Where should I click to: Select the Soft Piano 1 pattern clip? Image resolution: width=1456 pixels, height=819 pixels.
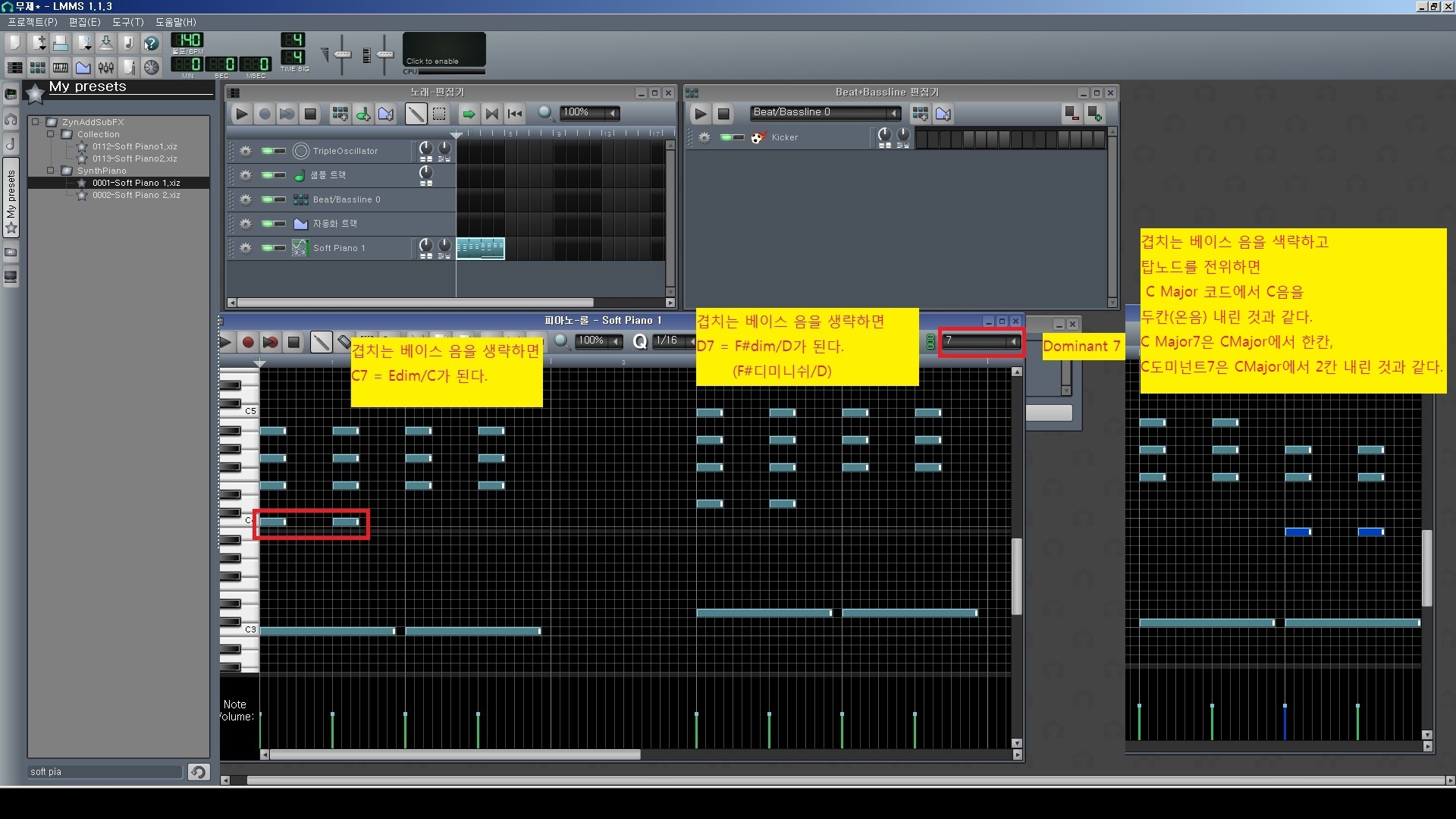pyautogui.click(x=481, y=248)
